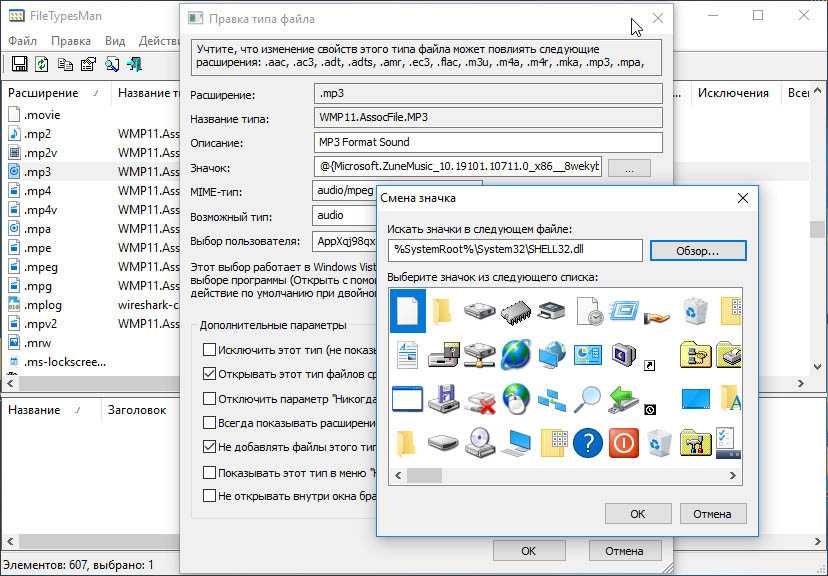
Task: Select the blue question mark icon
Action: tap(588, 443)
